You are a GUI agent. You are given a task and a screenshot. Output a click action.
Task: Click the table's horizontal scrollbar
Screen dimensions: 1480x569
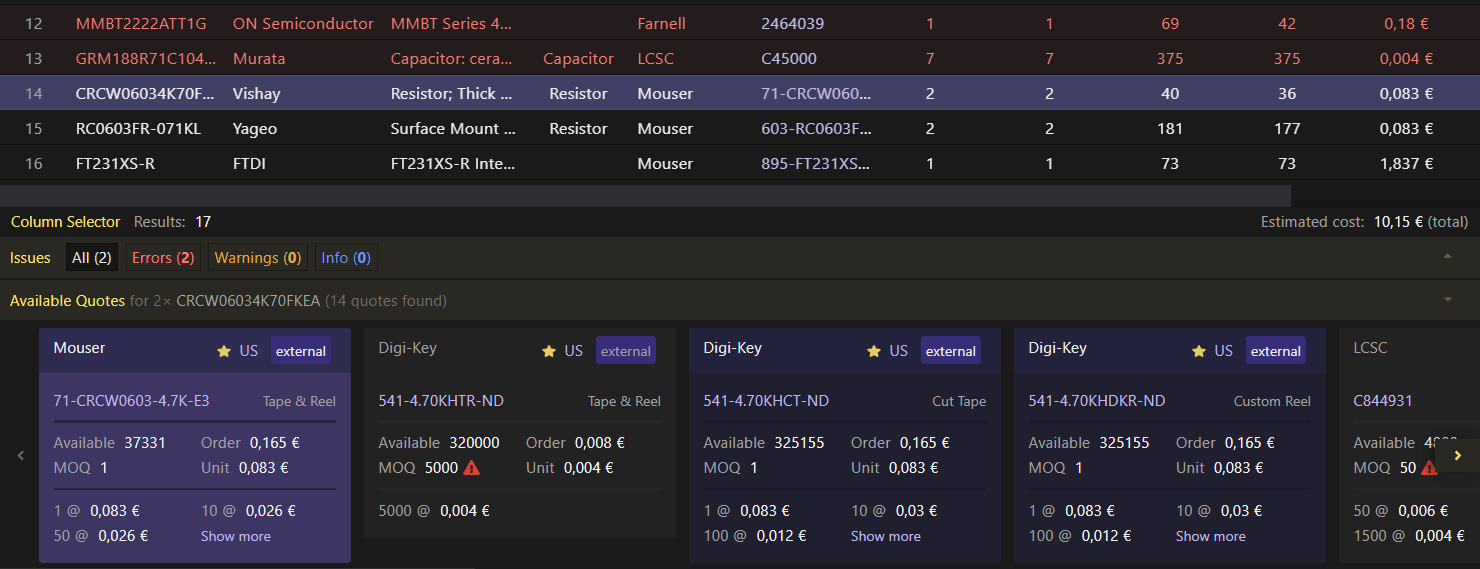(x=645, y=195)
